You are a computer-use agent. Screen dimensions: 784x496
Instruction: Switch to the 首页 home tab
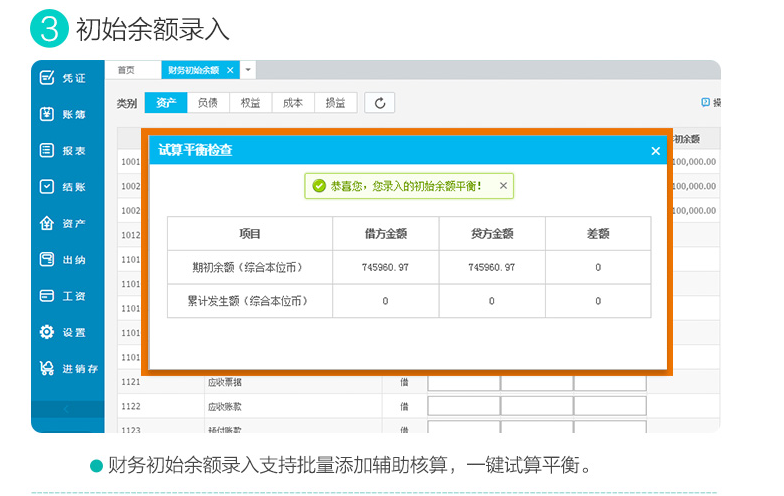[x=126, y=70]
